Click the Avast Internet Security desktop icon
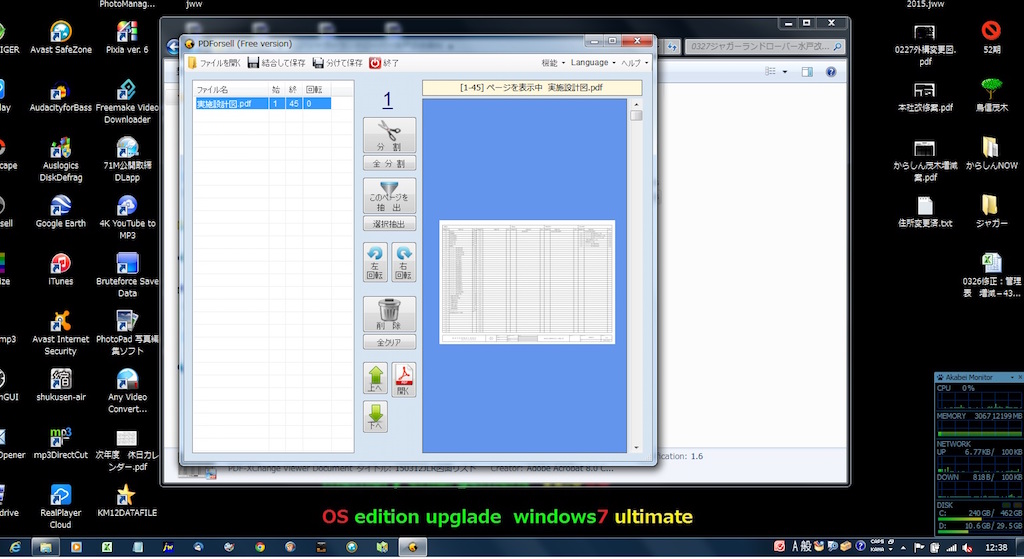 pyautogui.click(x=61, y=333)
